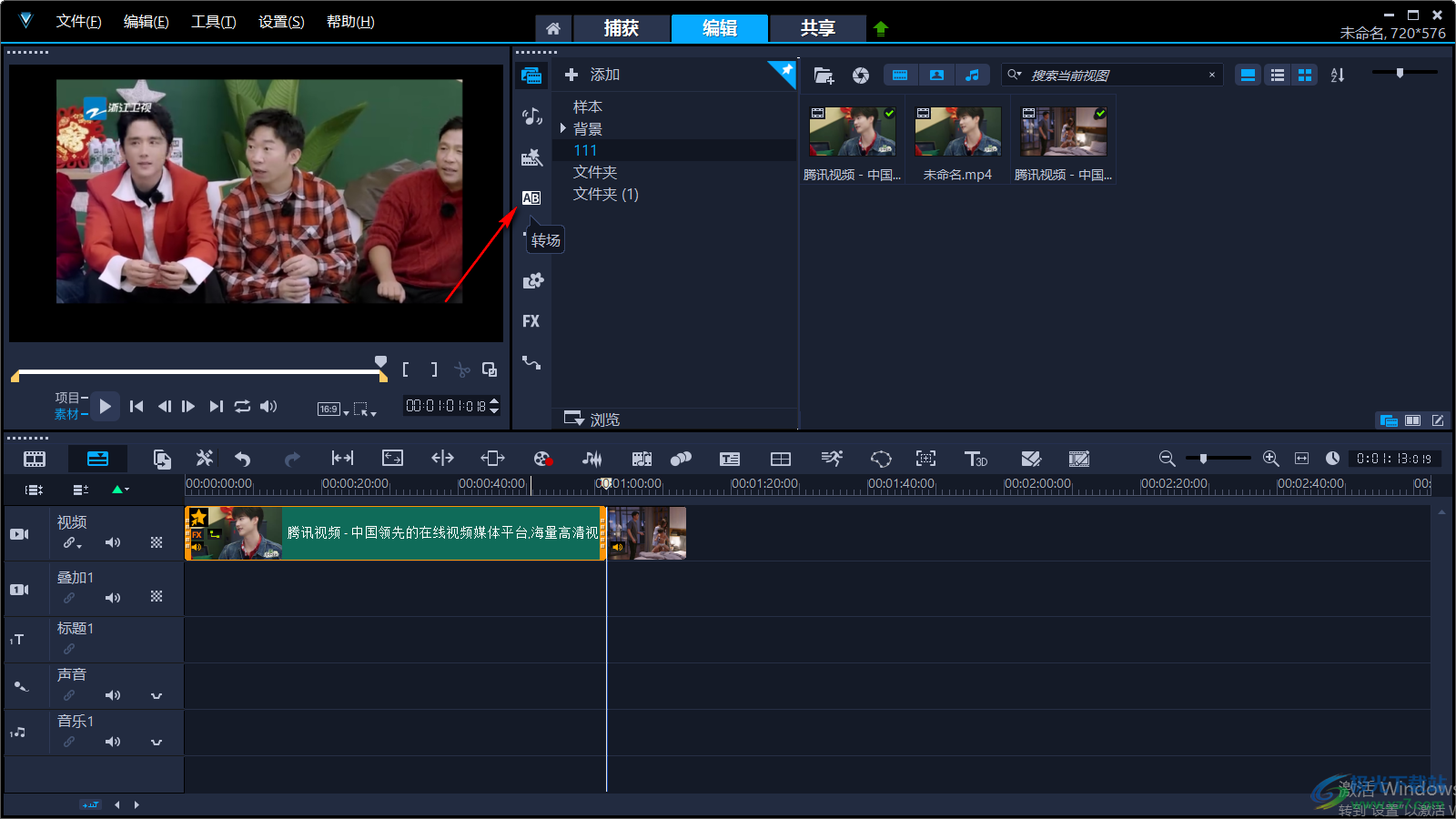Toggle repeat playback in preview
Screen dimensions: 1456x819
[x=242, y=407]
